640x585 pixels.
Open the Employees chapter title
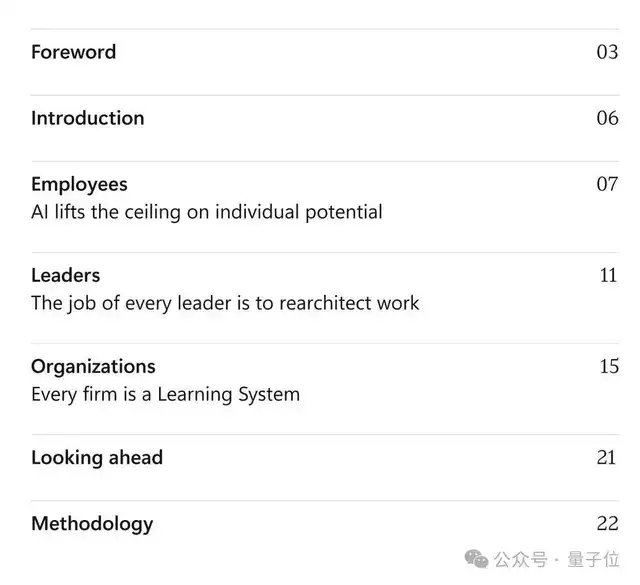click(79, 185)
